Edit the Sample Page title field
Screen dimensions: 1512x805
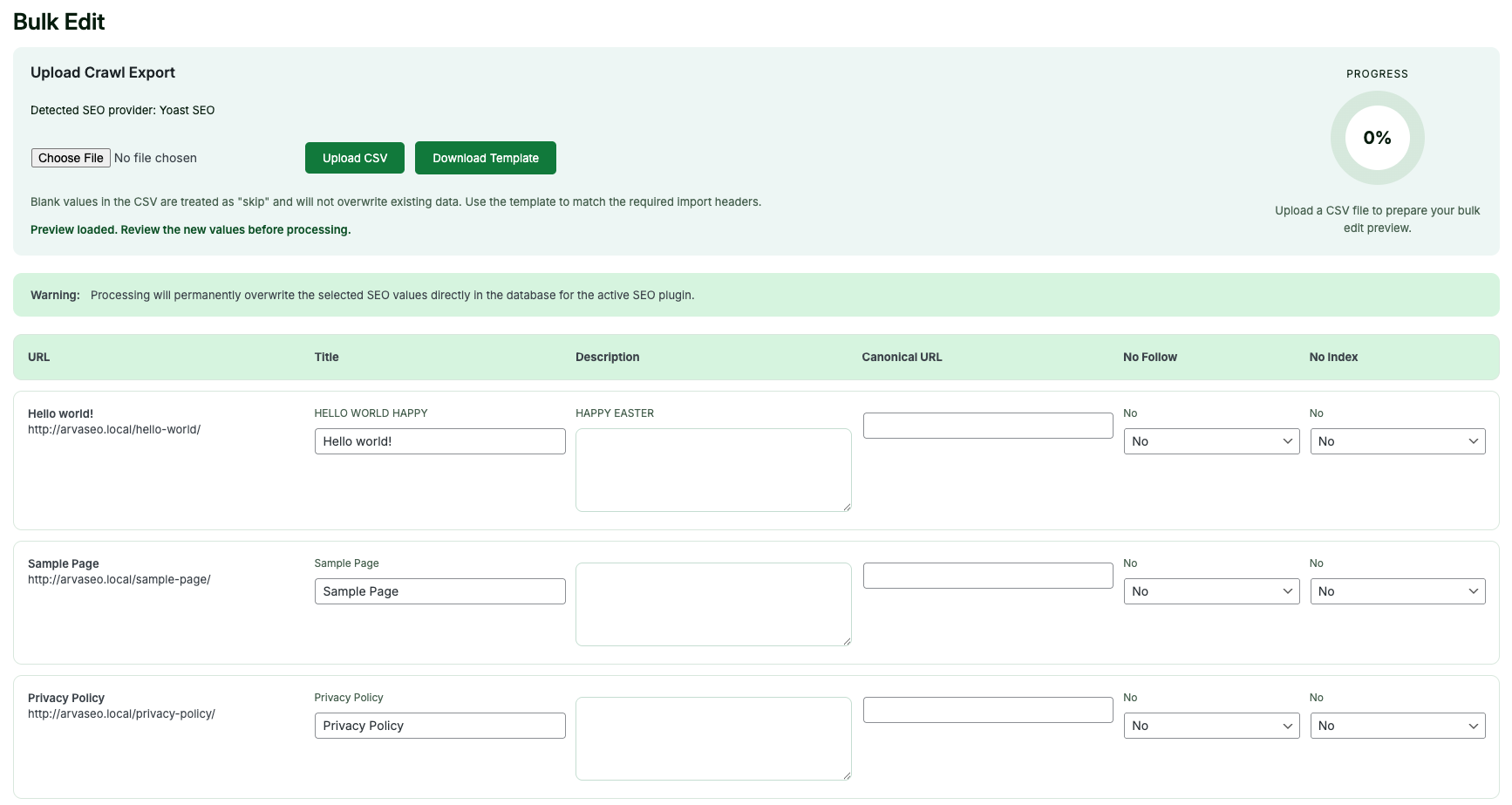point(439,591)
